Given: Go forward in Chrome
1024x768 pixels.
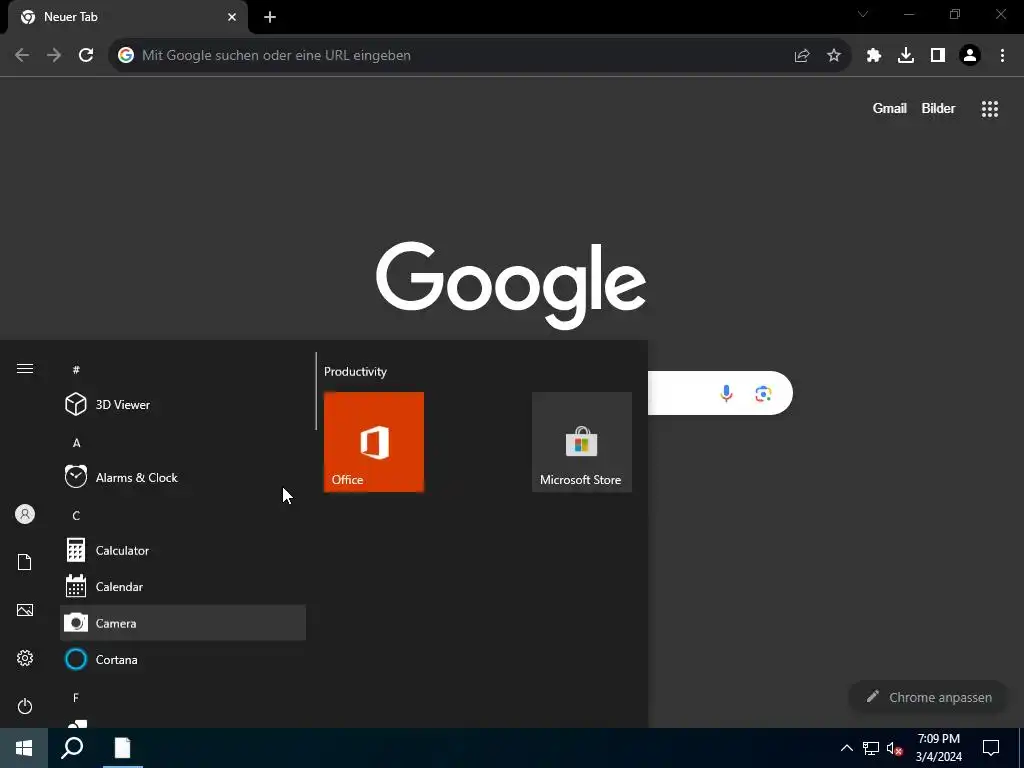Looking at the screenshot, I should [54, 56].
